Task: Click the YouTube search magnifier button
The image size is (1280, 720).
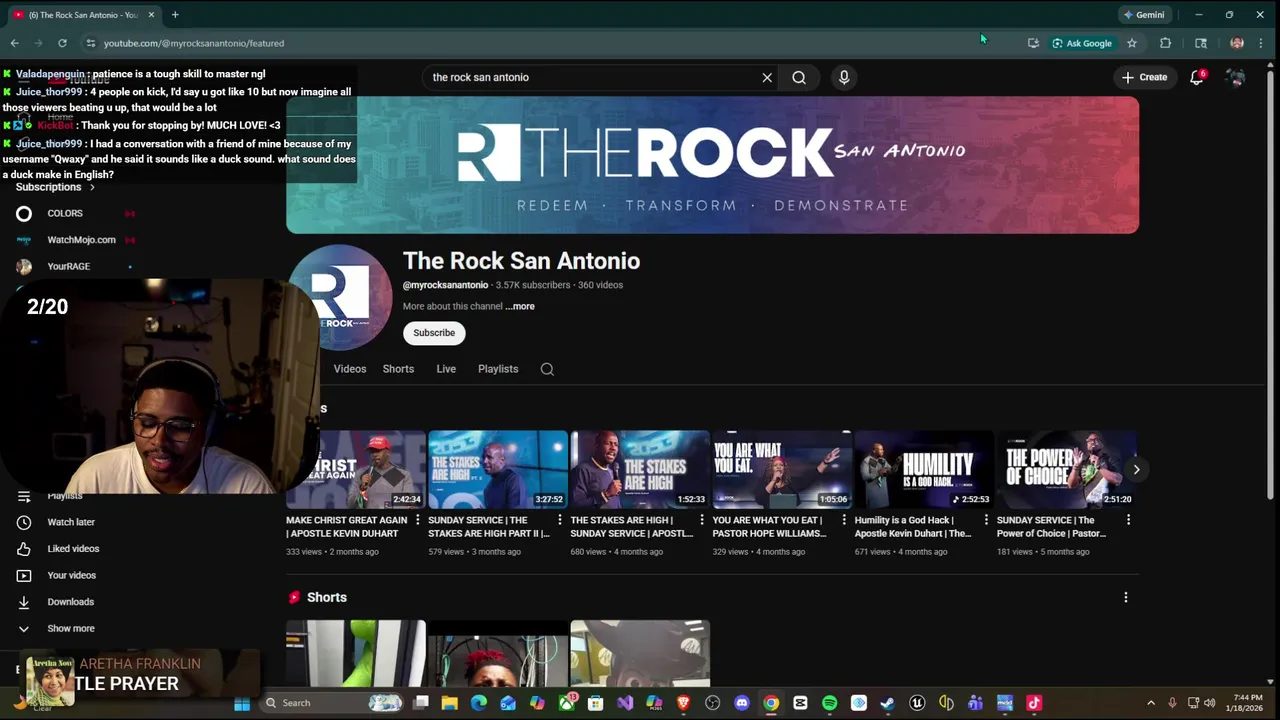Action: [799, 77]
